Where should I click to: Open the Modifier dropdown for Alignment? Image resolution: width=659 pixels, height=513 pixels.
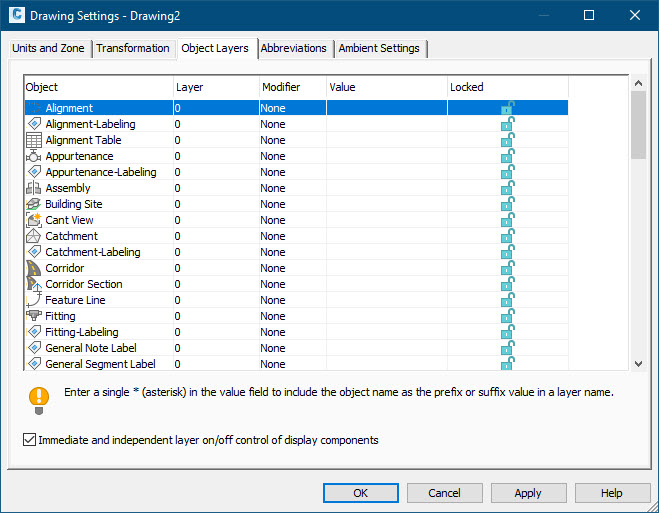[x=293, y=108]
